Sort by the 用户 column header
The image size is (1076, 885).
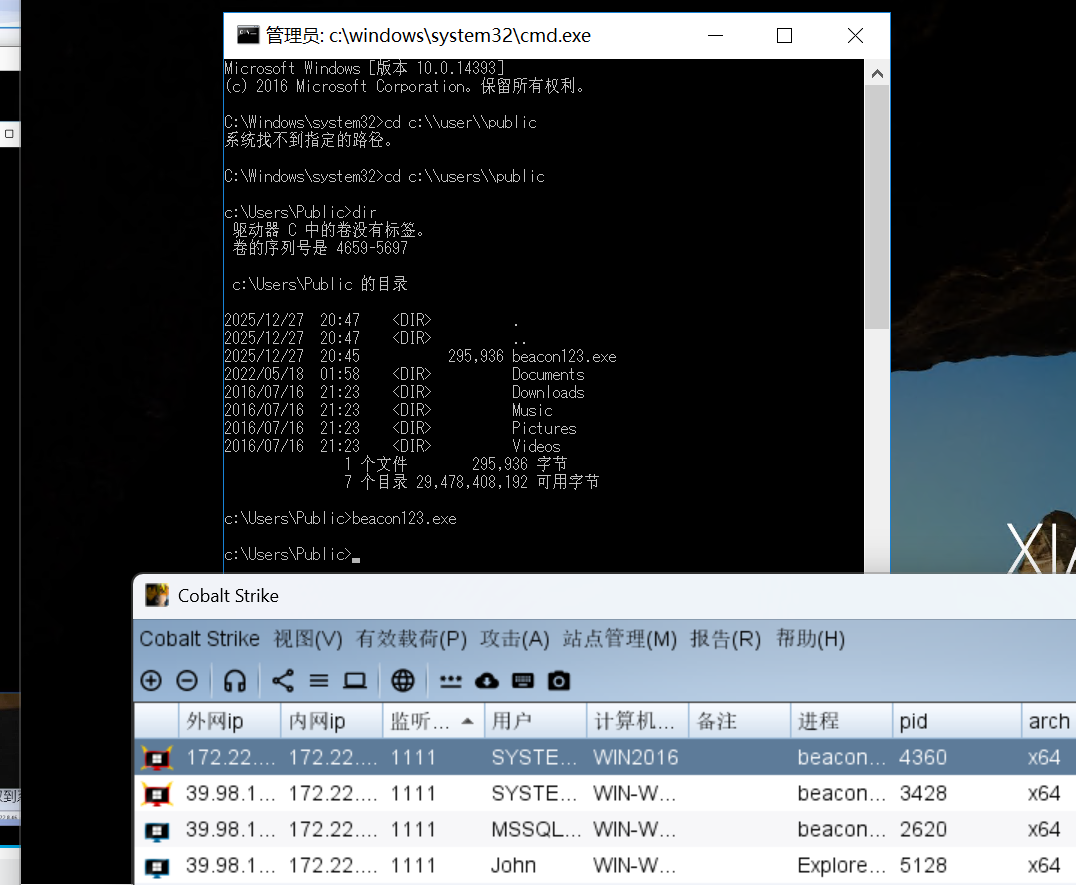(535, 721)
